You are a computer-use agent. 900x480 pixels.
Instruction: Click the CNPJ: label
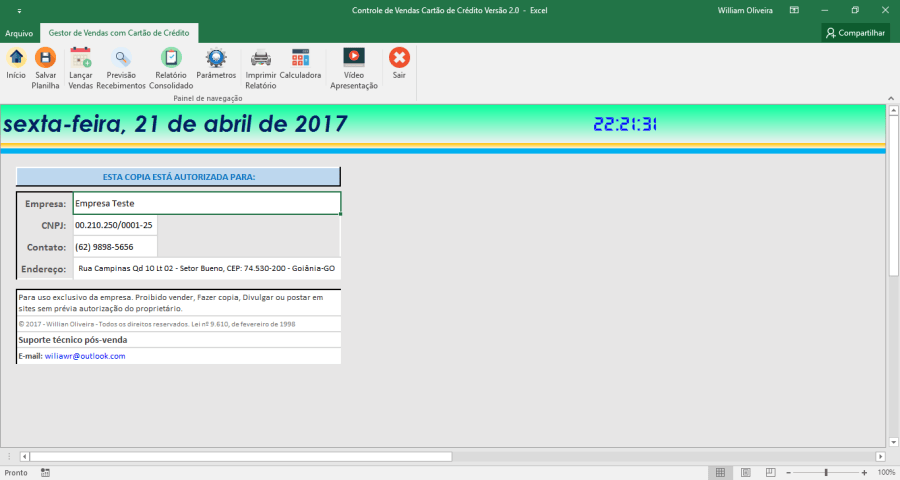53,226
